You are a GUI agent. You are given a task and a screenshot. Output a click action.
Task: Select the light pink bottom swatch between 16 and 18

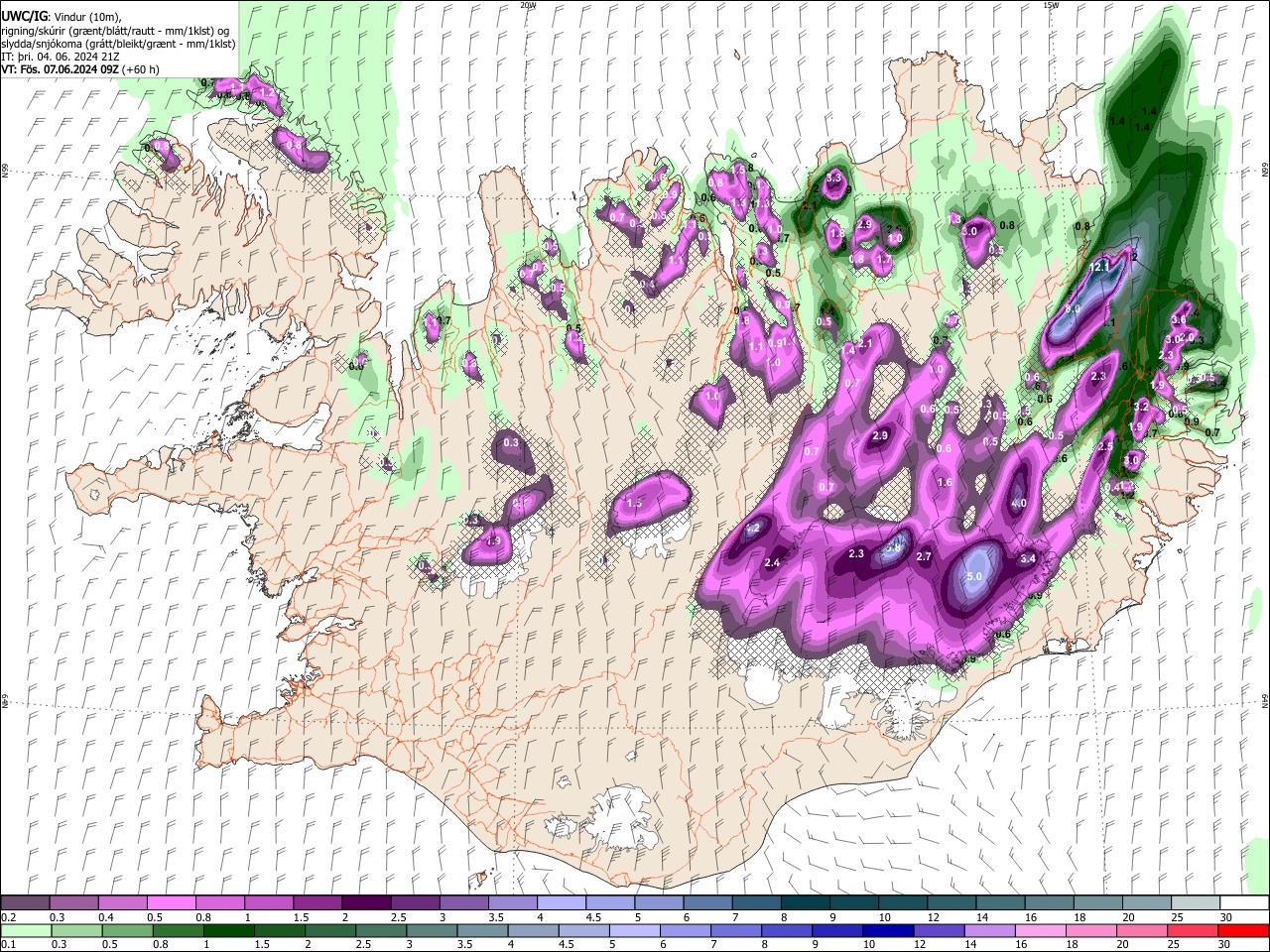[x=1041, y=930]
